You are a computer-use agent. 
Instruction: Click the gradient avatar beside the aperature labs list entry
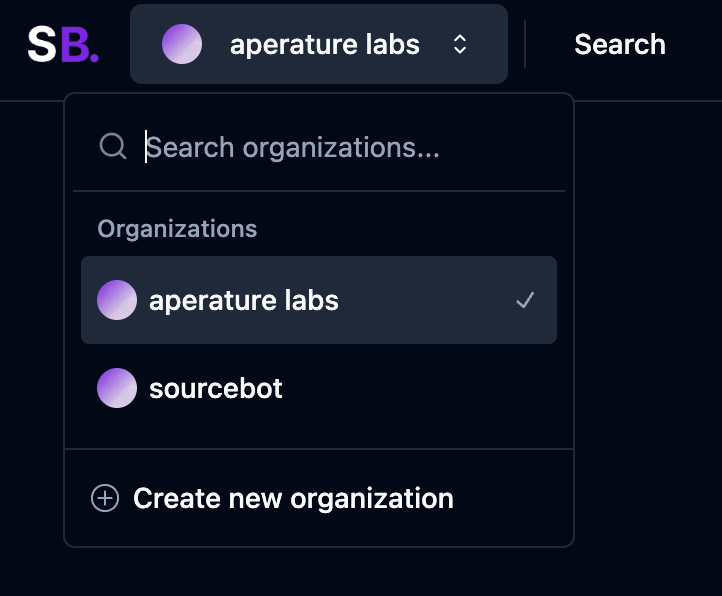click(x=117, y=300)
